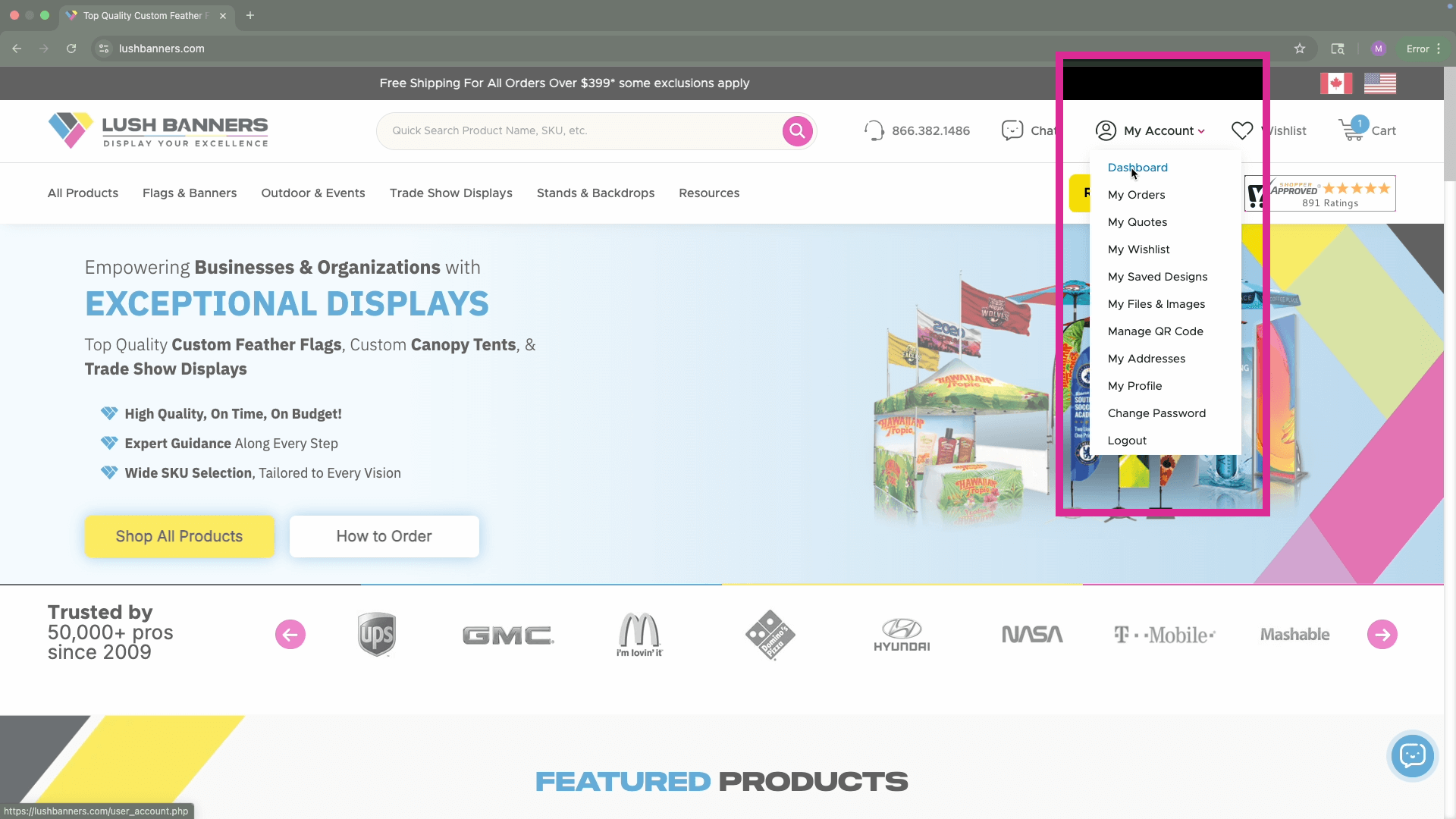Open the floating chat bubble widget
This screenshot has height=819, width=1456.
point(1412,755)
